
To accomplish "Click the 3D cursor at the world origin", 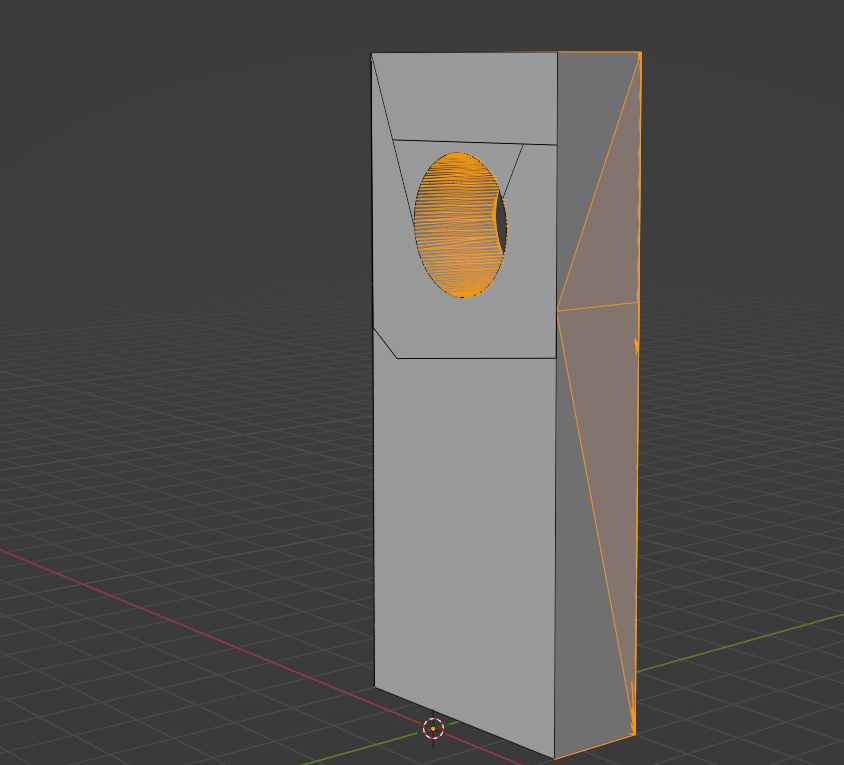I will click(433, 728).
